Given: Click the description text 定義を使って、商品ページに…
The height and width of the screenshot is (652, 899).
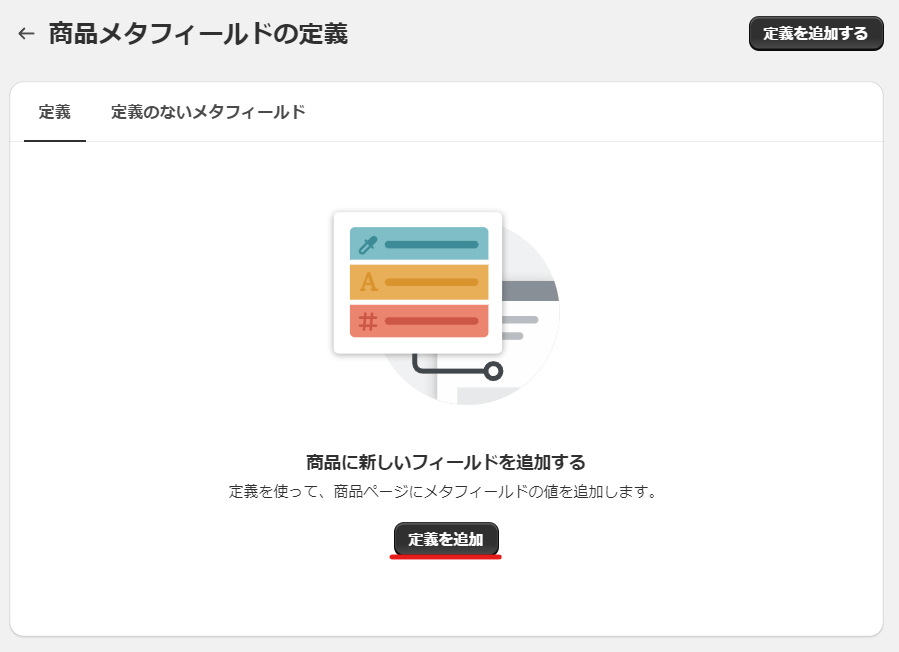Looking at the screenshot, I should 443,491.
